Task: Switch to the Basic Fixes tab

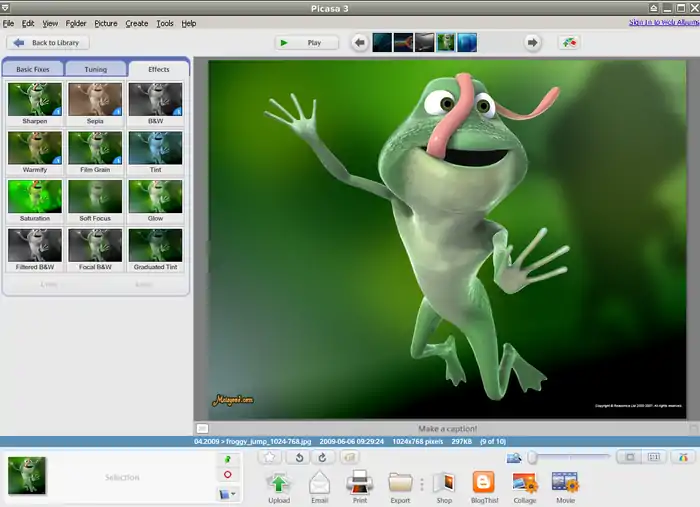Action: tap(33, 70)
